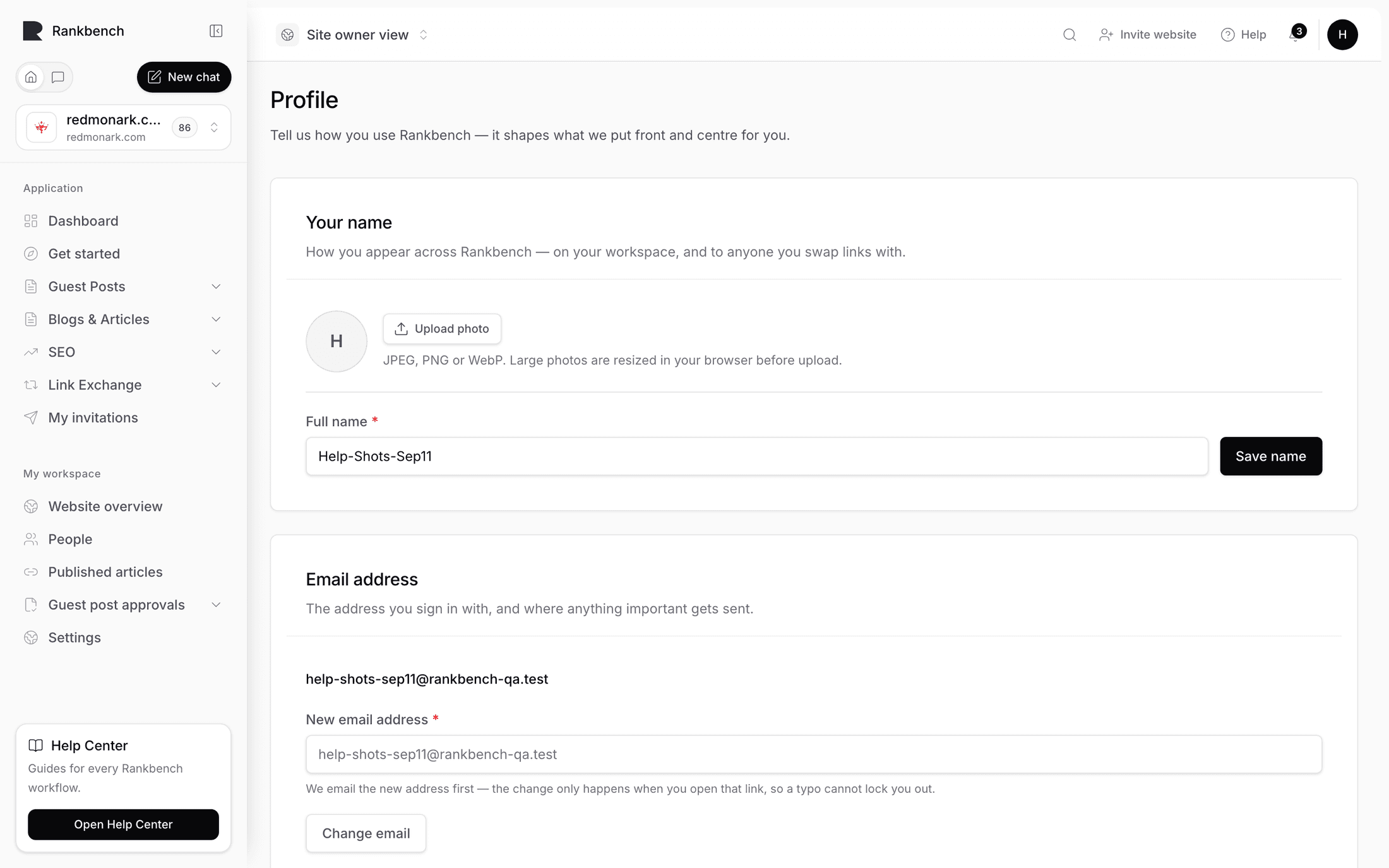
Task: Open Get started menu item
Action: [x=124, y=254]
